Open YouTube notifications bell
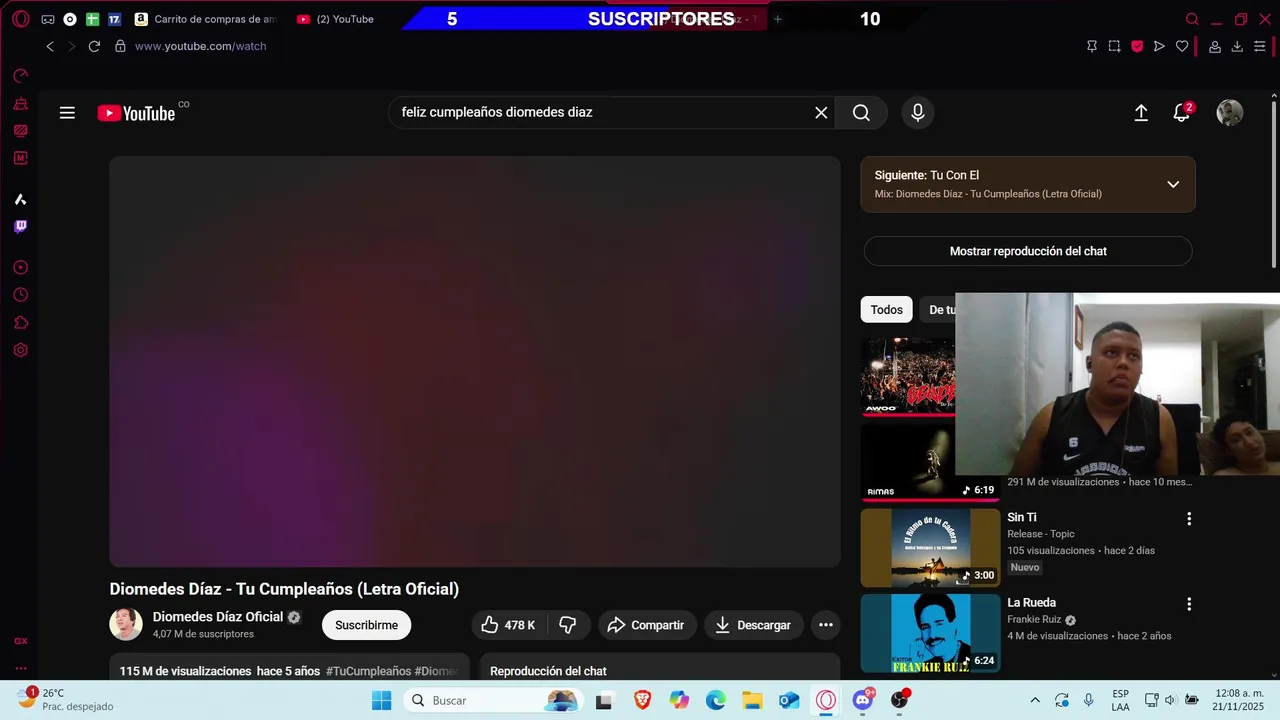This screenshot has width=1280, height=720. coord(1182,113)
